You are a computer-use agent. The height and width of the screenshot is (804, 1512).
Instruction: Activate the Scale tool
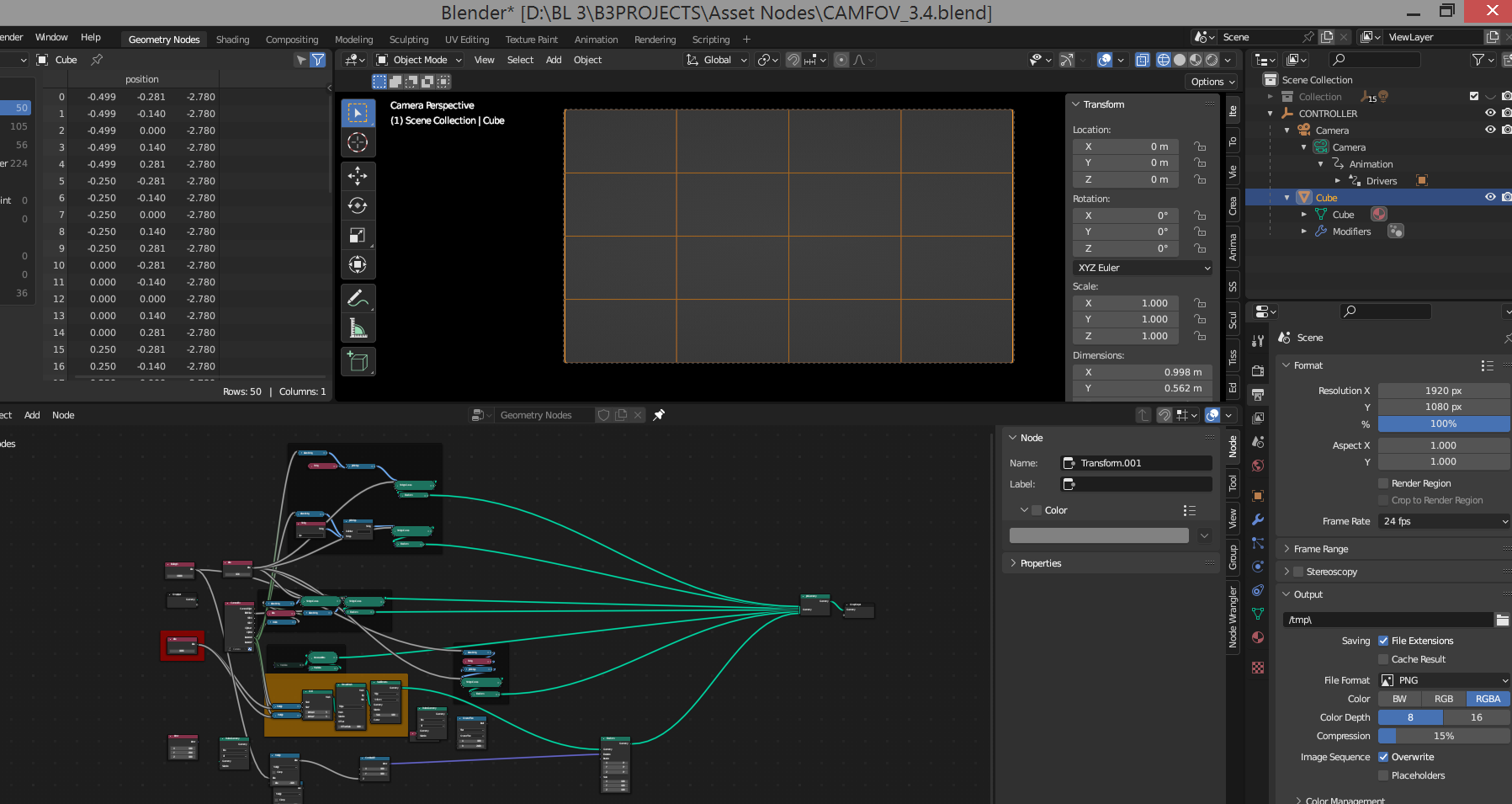(x=358, y=235)
